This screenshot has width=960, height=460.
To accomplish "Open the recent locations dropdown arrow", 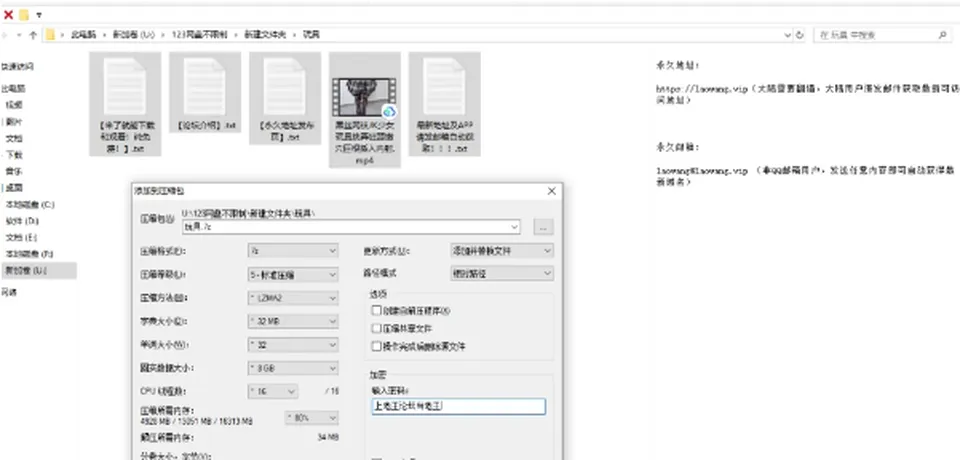I will pyautogui.click(x=21, y=36).
